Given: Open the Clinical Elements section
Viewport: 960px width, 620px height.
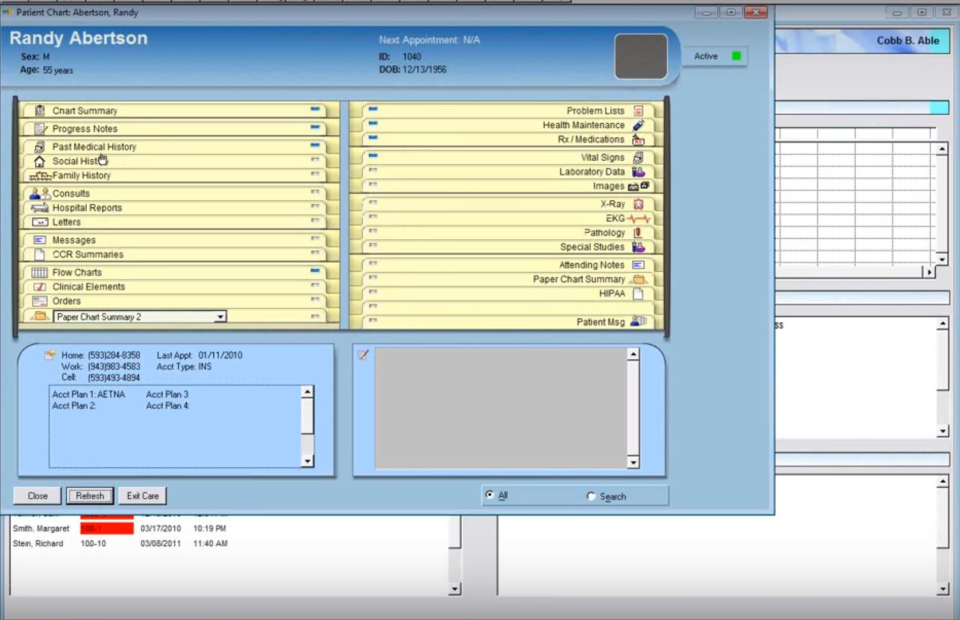Looking at the screenshot, I should click(x=88, y=287).
